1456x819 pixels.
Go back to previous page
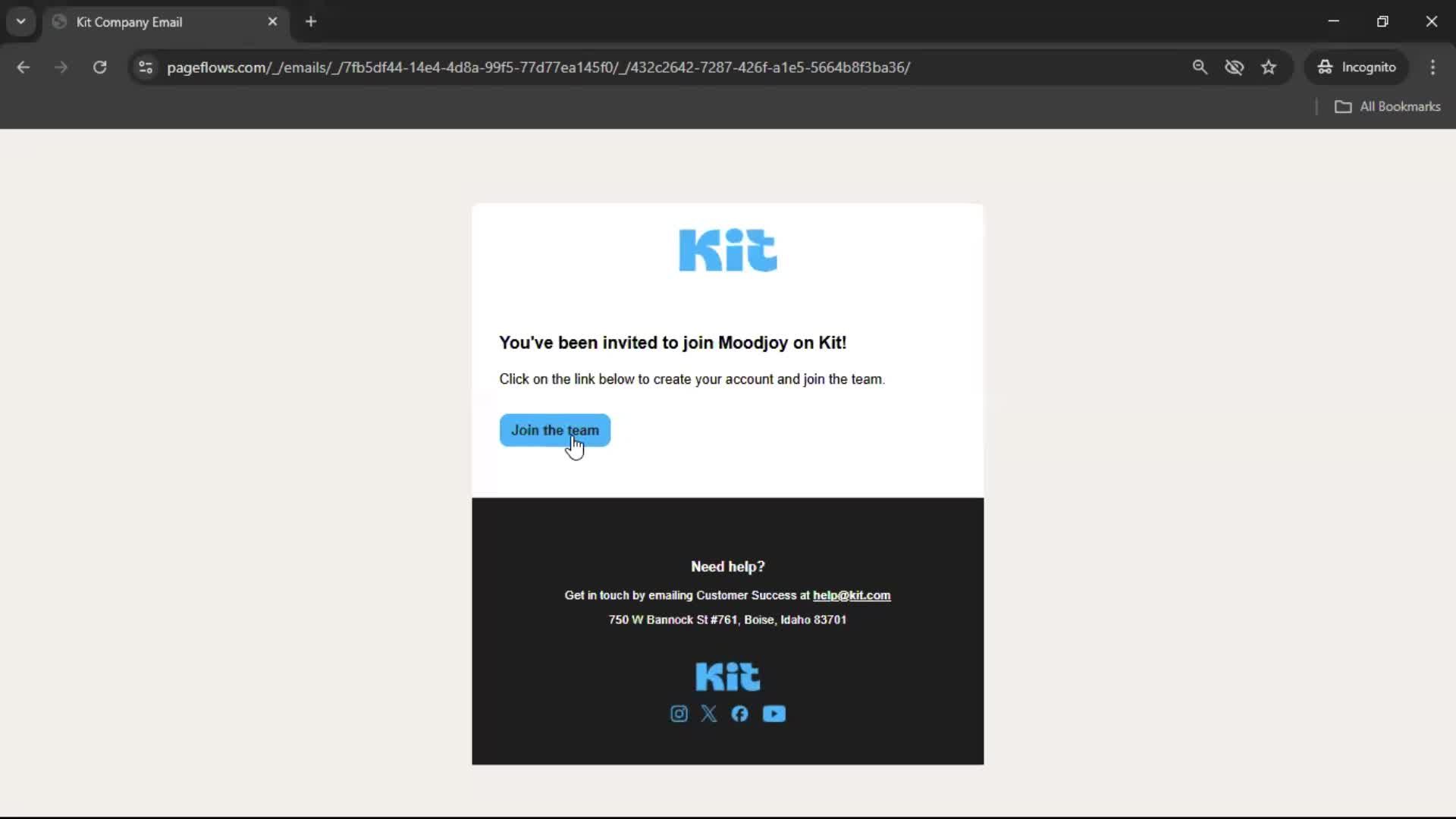click(x=23, y=67)
